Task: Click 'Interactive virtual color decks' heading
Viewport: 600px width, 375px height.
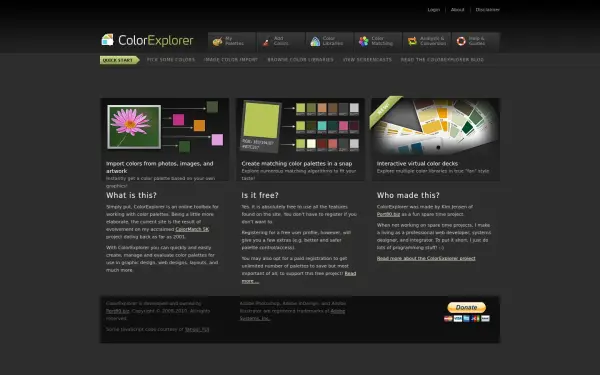Action: [x=417, y=163]
